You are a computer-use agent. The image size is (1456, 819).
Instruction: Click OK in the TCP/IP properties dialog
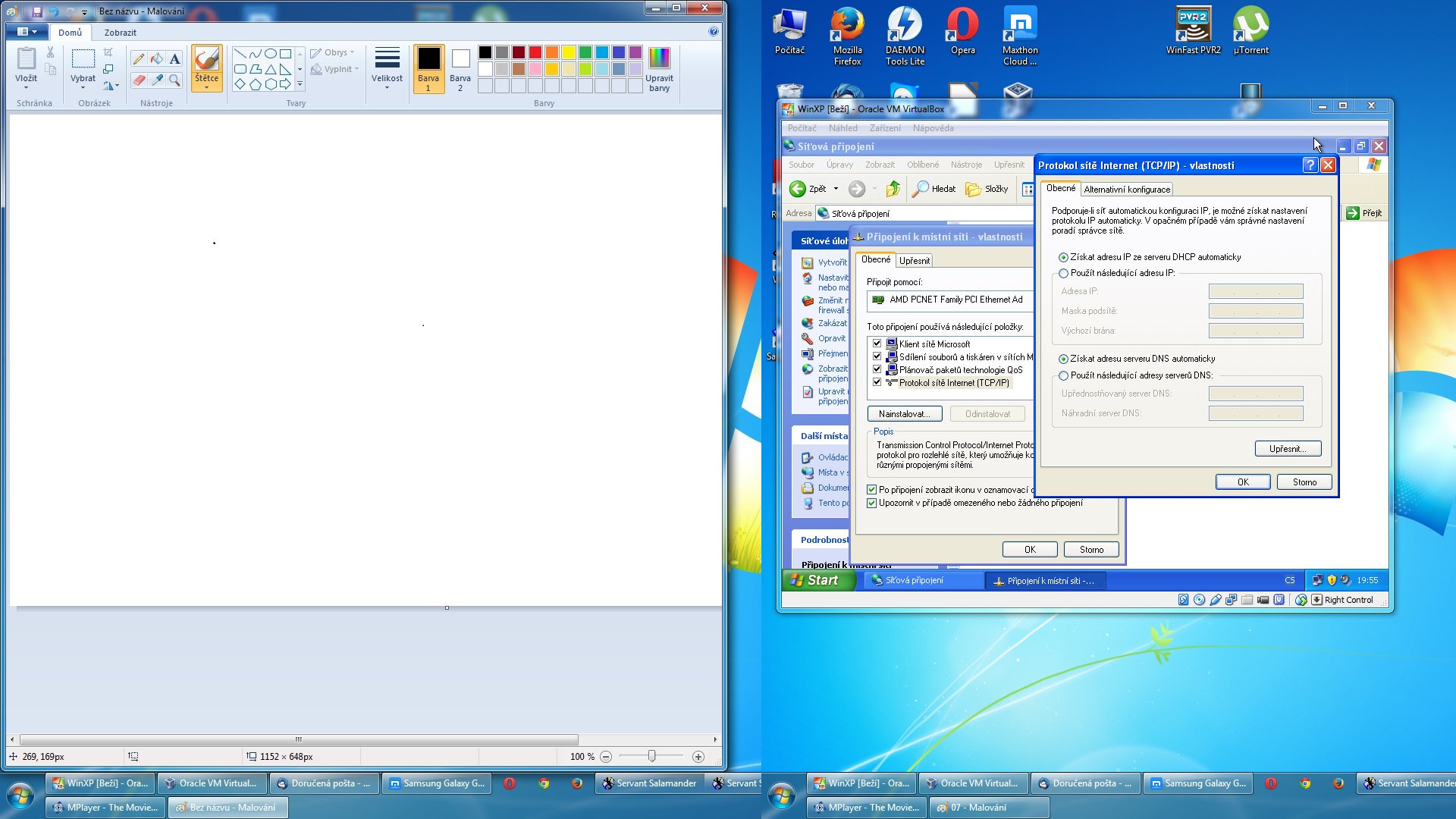pos(1243,482)
